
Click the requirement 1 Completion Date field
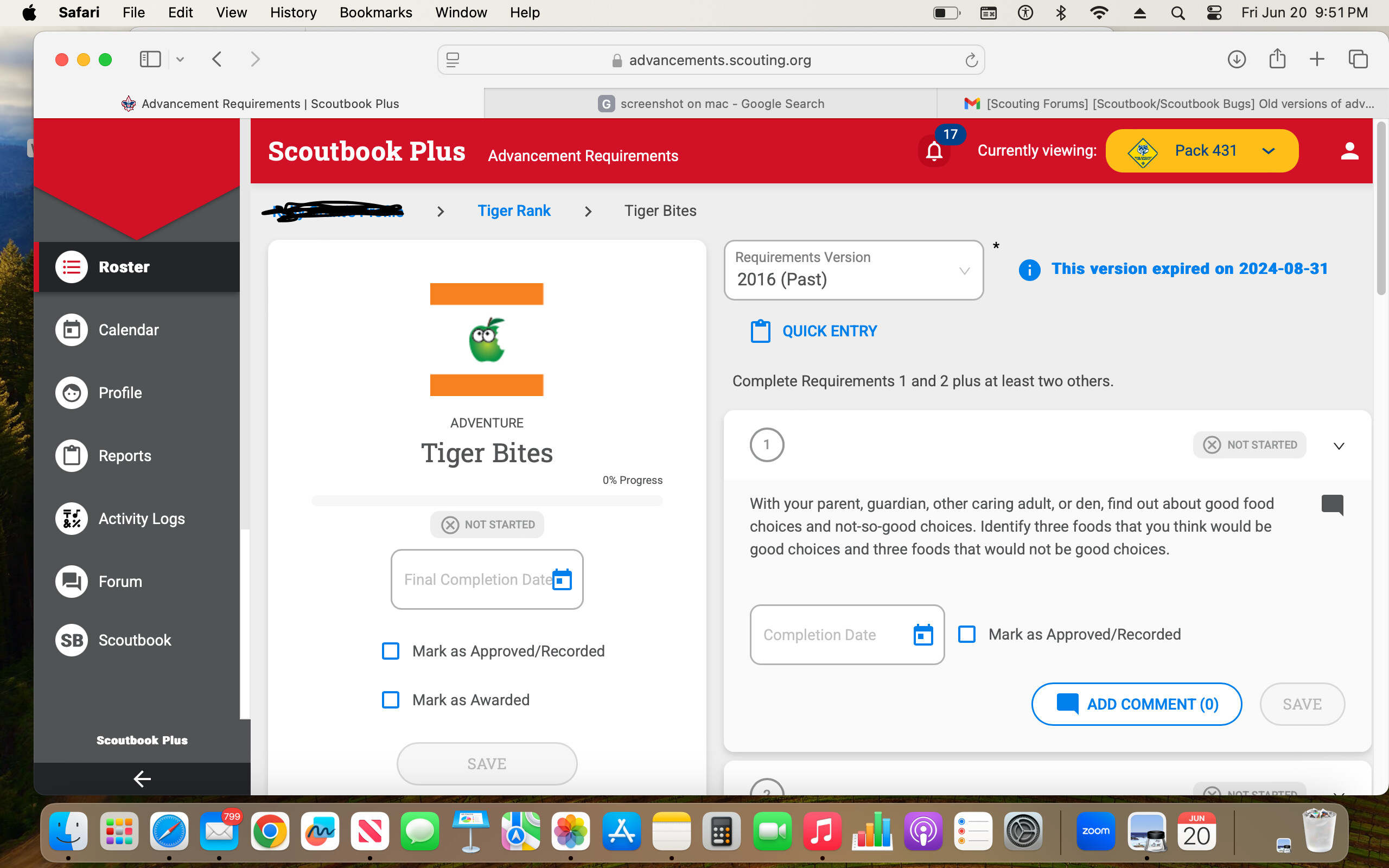click(847, 634)
